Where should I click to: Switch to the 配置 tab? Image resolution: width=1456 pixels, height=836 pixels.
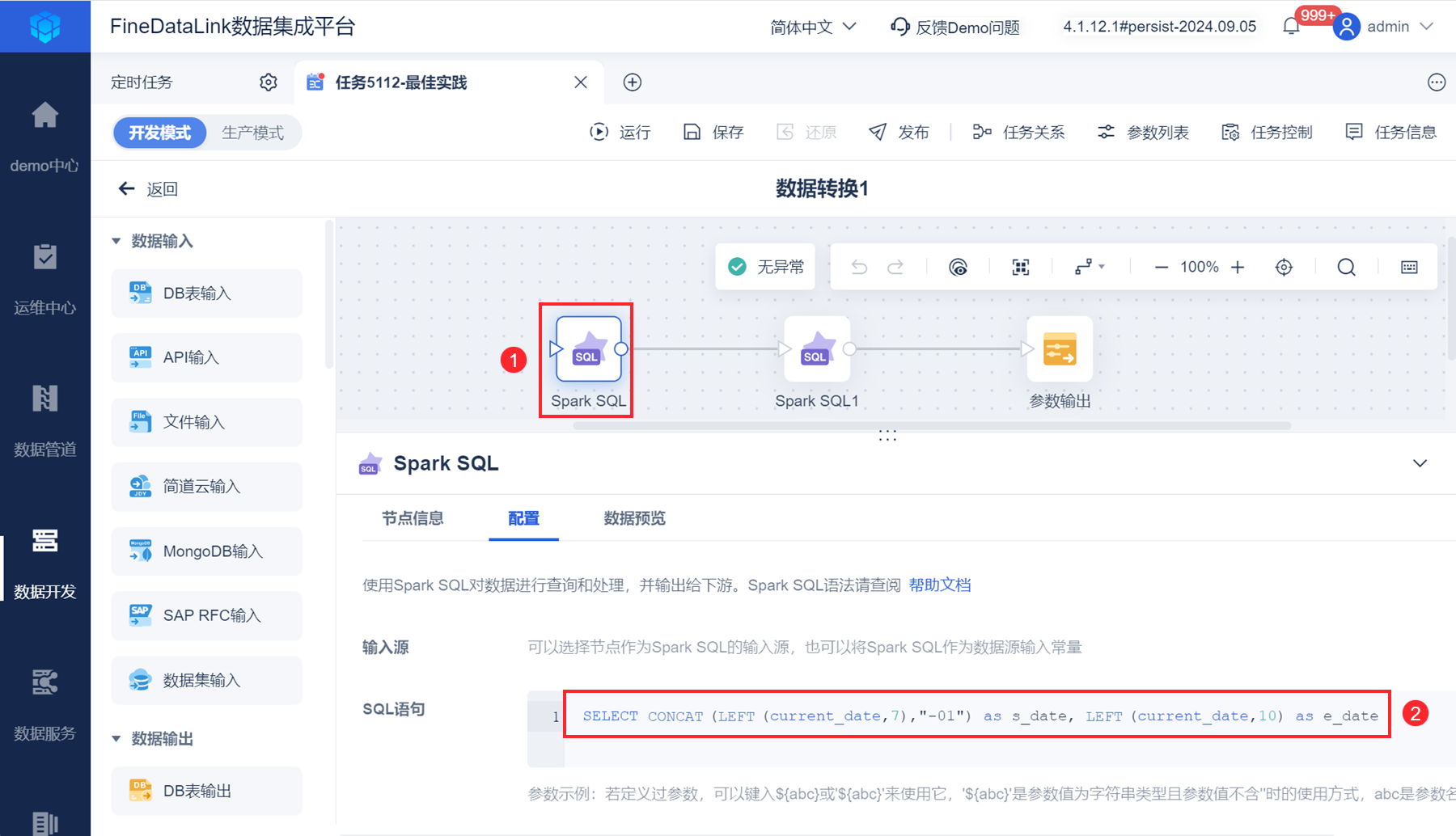point(523,518)
